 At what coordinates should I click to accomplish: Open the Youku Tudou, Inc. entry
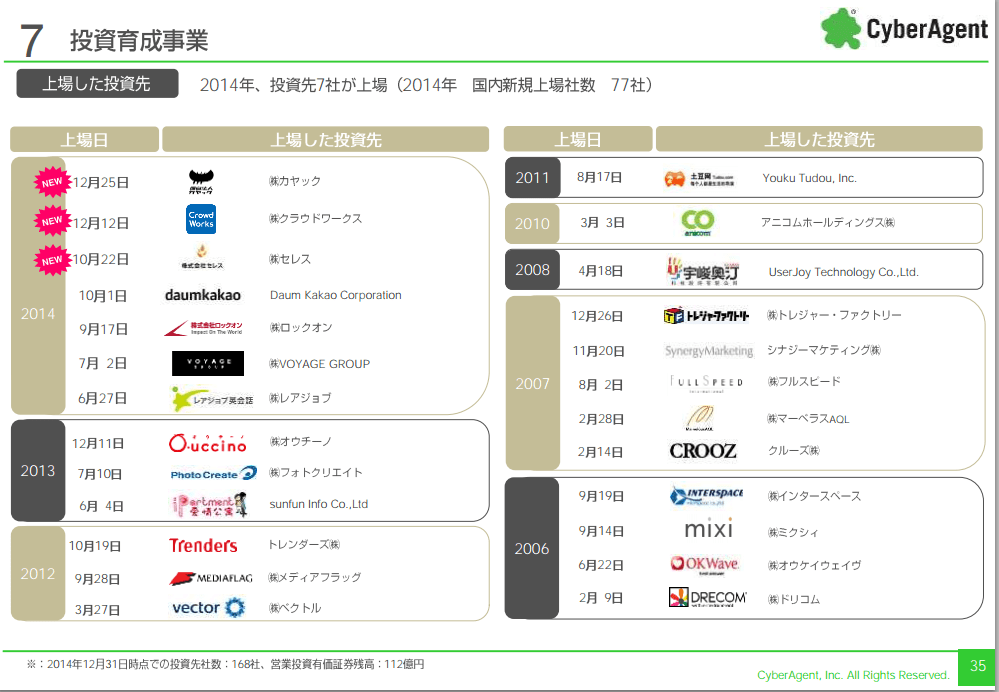click(x=809, y=178)
